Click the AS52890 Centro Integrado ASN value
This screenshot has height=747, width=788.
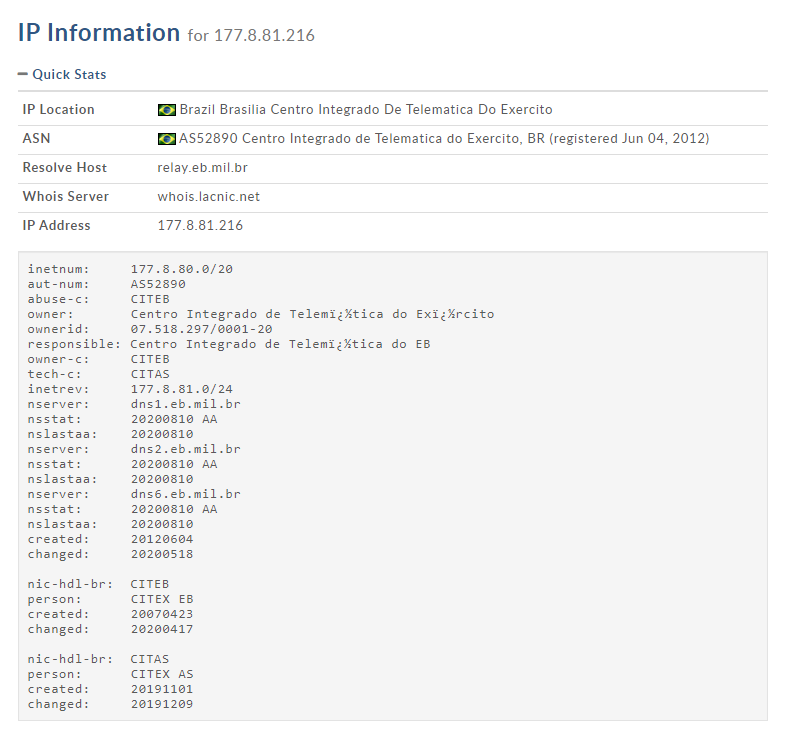[x=444, y=139]
